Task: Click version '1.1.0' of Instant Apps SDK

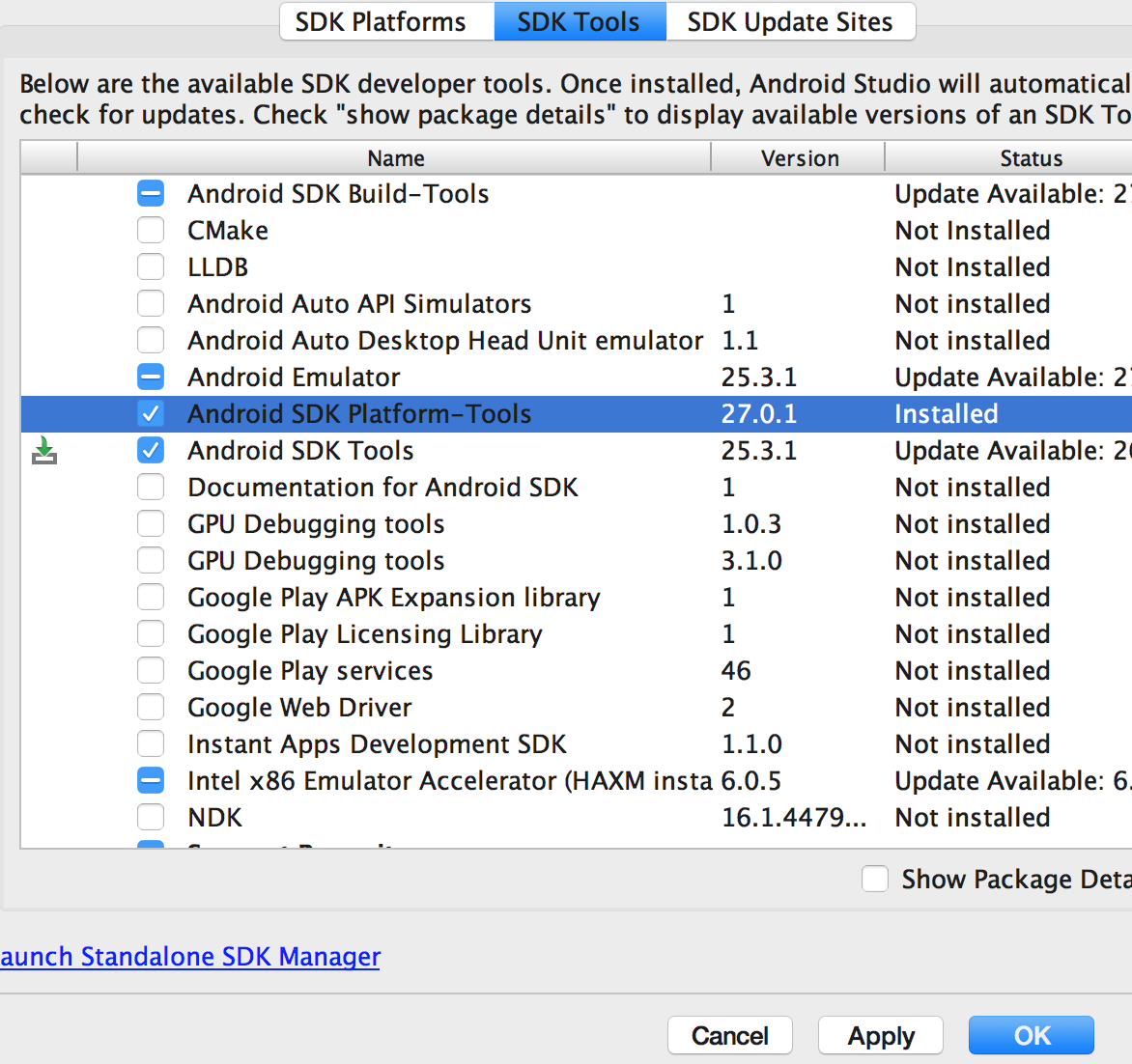Action: 751,744
